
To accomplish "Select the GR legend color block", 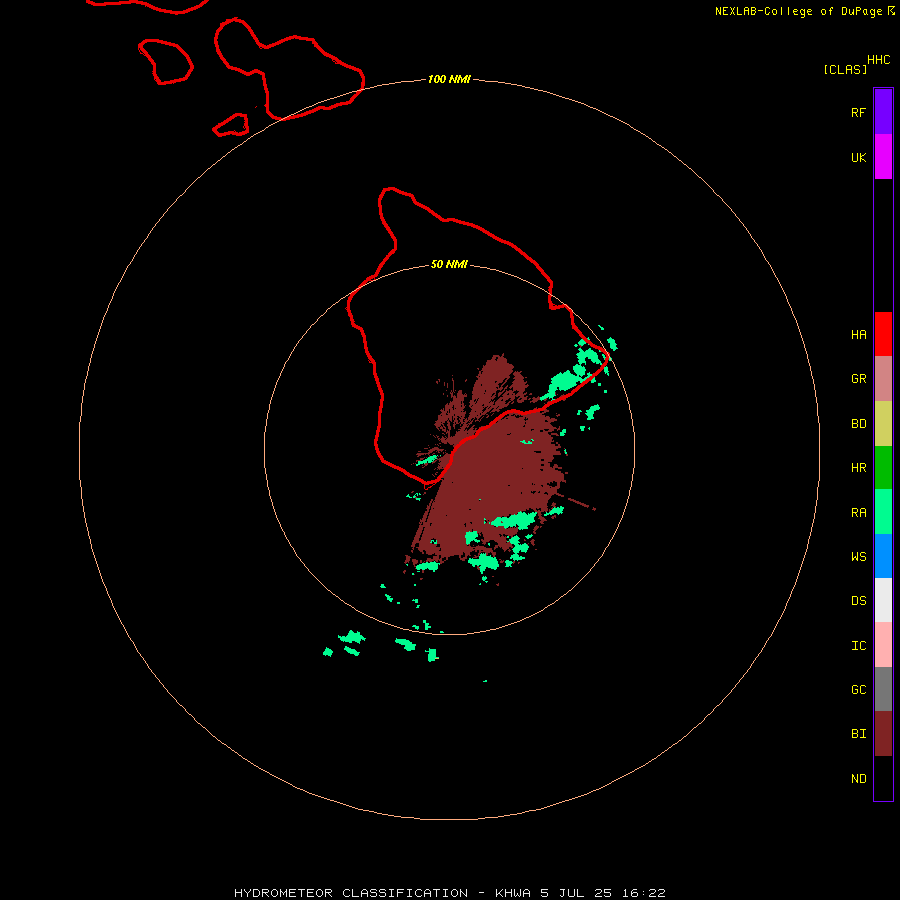I will 883,379.
